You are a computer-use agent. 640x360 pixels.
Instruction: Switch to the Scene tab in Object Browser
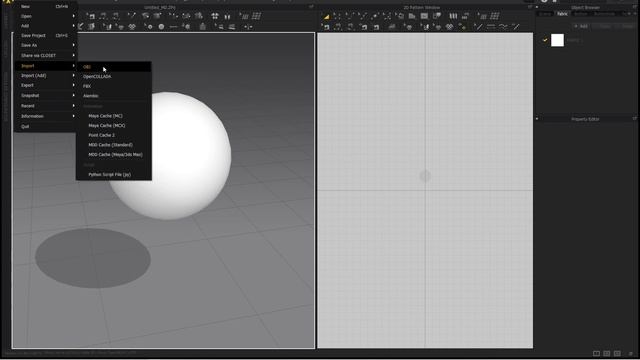(x=545, y=14)
